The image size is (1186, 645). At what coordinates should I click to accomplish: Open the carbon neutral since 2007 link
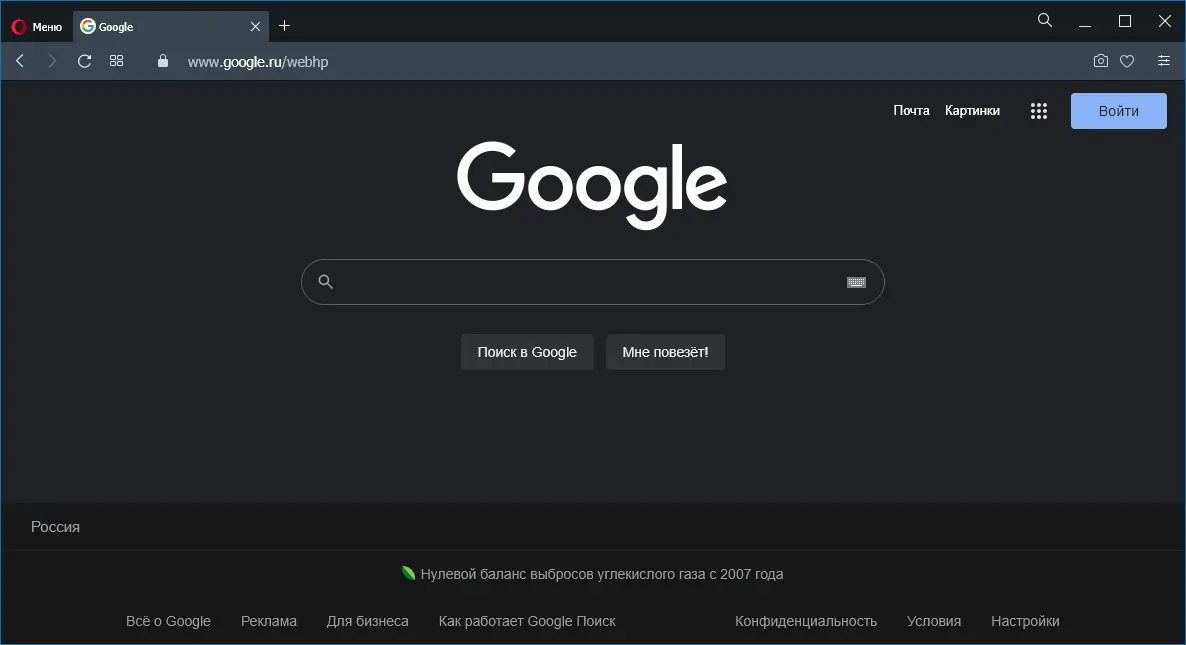coord(601,574)
